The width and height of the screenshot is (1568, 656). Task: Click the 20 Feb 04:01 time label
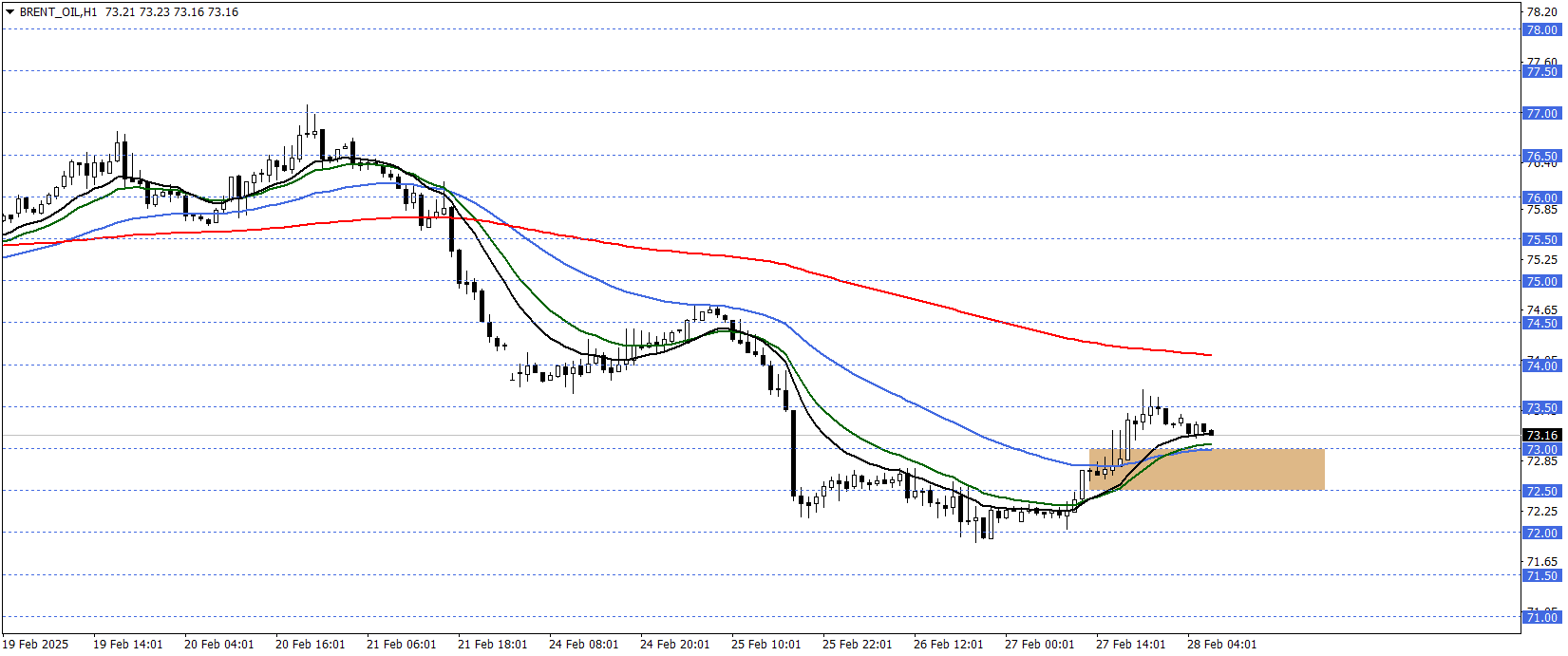tap(219, 644)
